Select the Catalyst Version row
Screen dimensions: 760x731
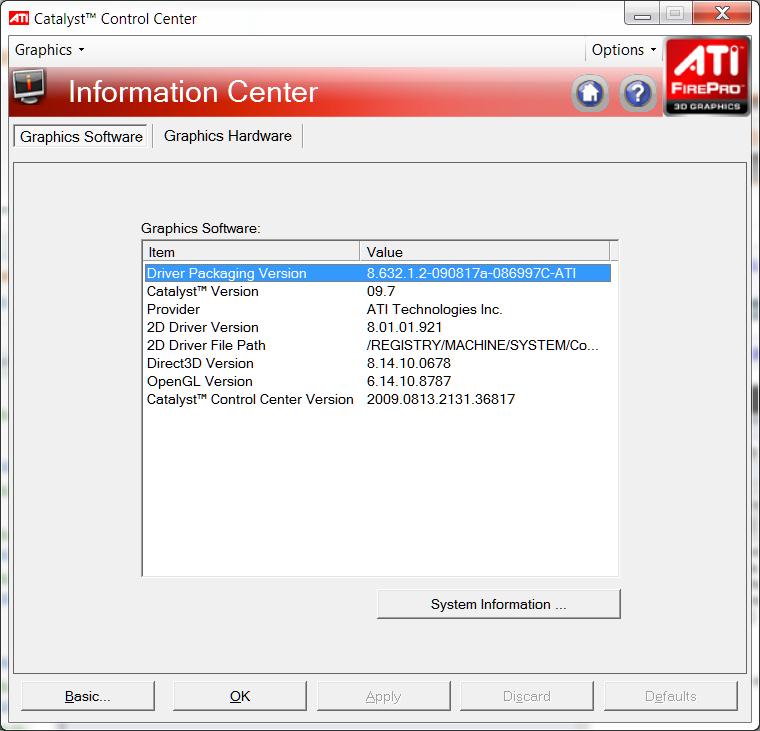(378, 291)
